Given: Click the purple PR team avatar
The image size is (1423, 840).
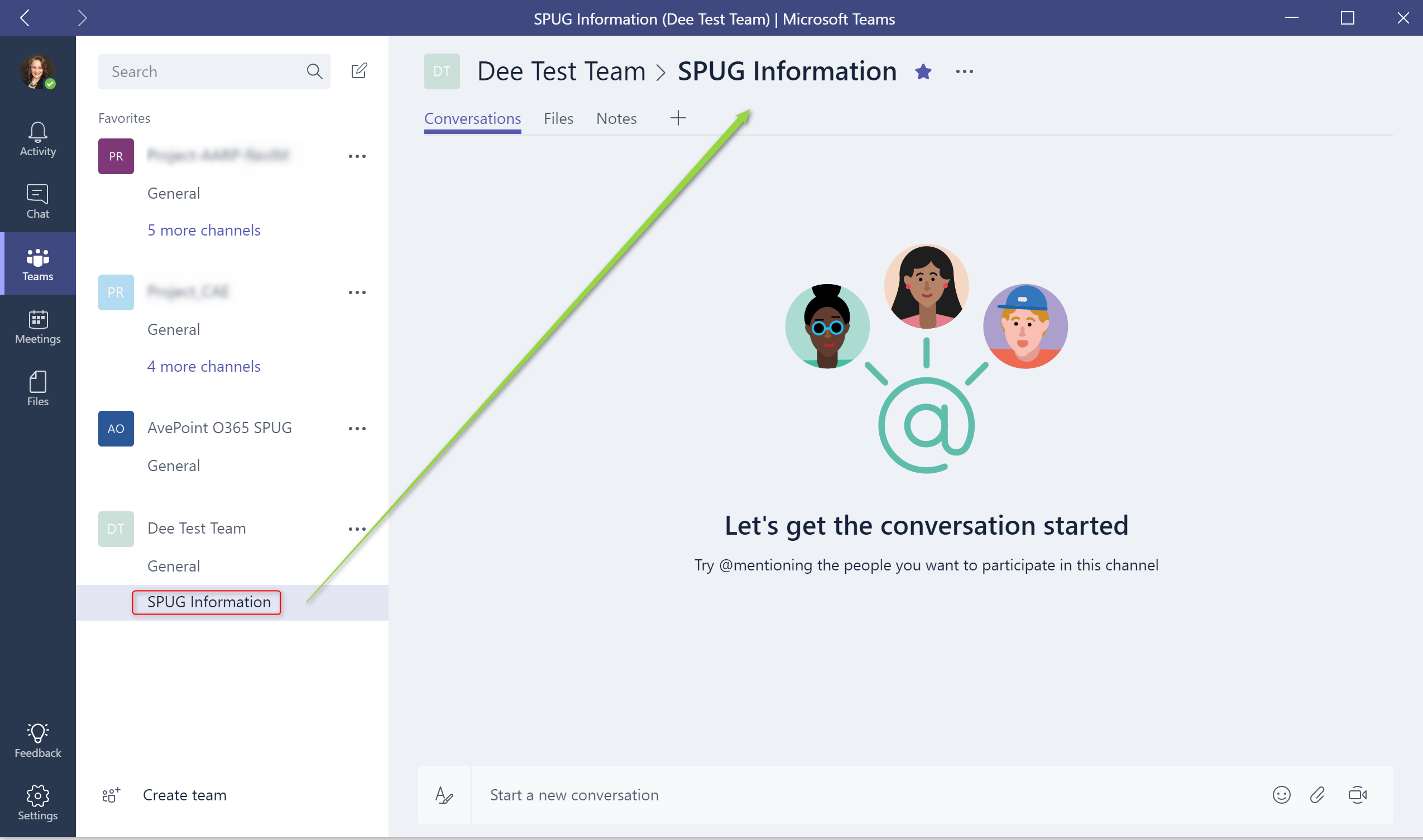Looking at the screenshot, I should tap(116, 156).
